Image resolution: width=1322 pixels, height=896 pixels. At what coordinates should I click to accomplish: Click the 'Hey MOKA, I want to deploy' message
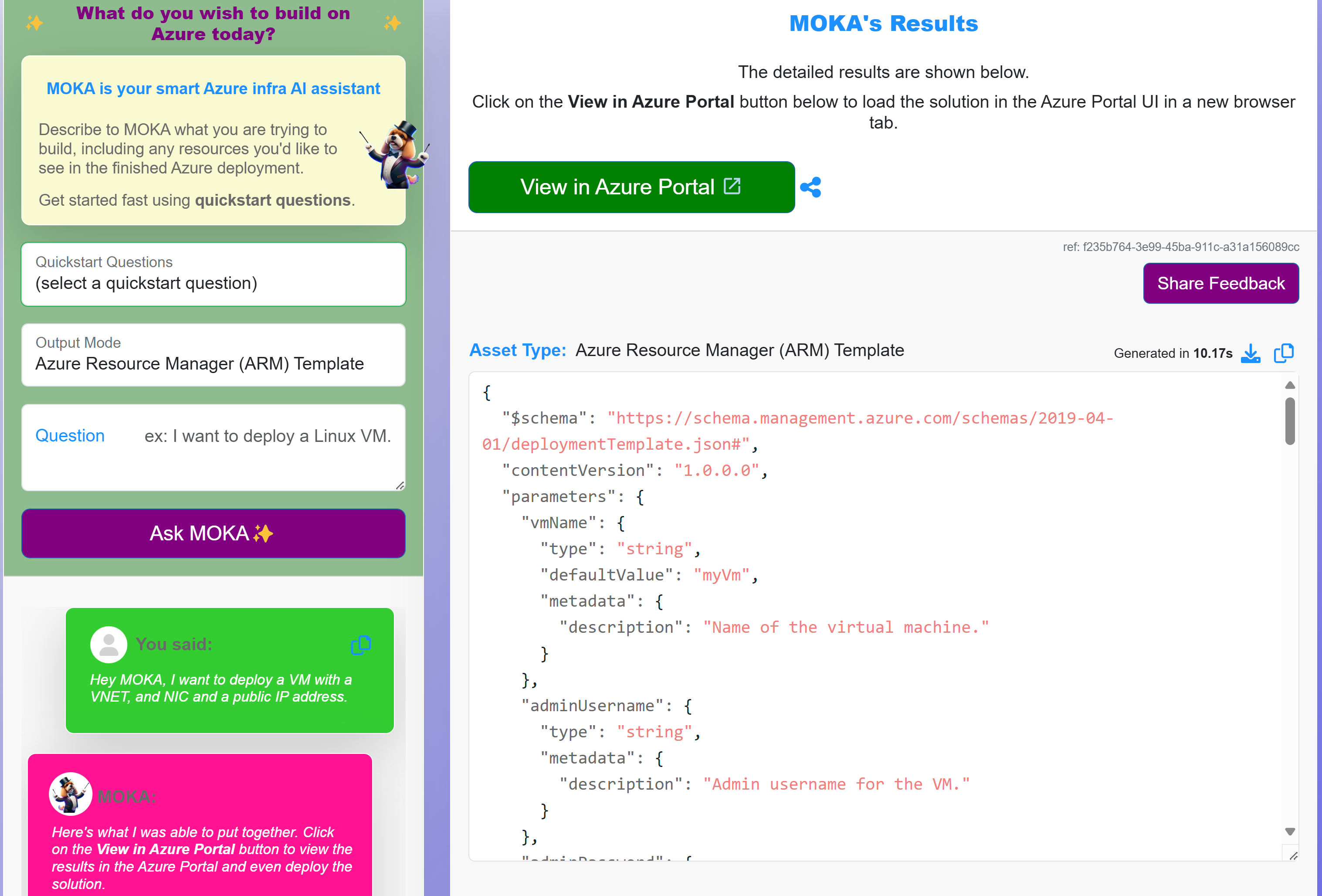[x=221, y=689]
